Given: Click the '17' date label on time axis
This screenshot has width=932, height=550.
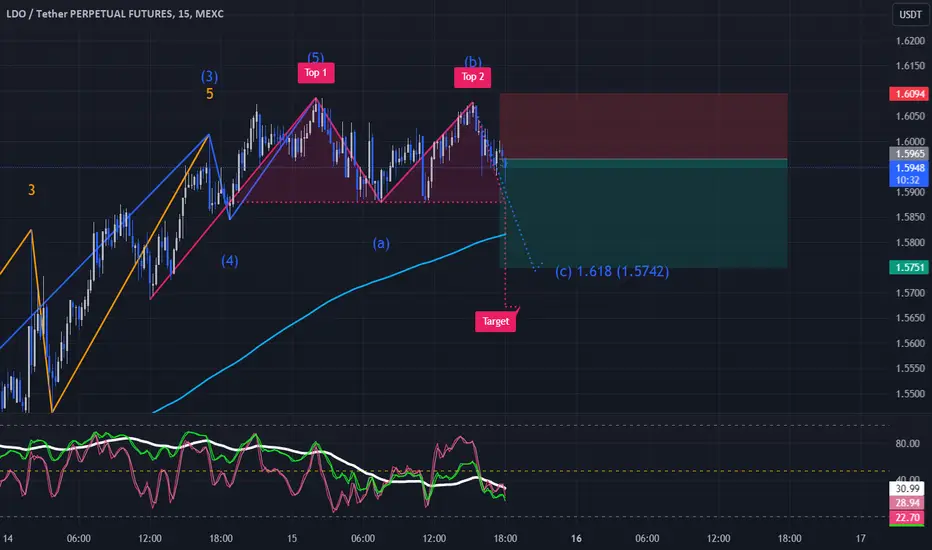Looking at the screenshot, I should click(x=861, y=538).
